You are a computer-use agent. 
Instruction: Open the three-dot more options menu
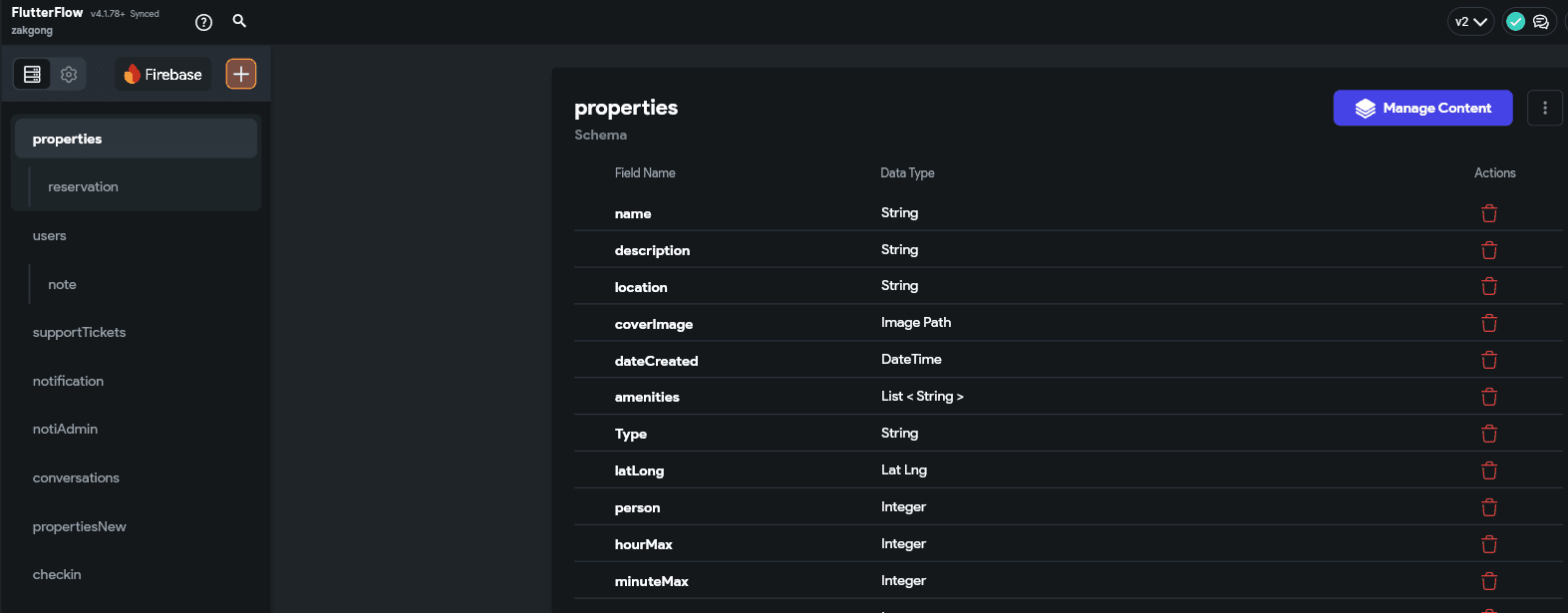pyautogui.click(x=1544, y=108)
